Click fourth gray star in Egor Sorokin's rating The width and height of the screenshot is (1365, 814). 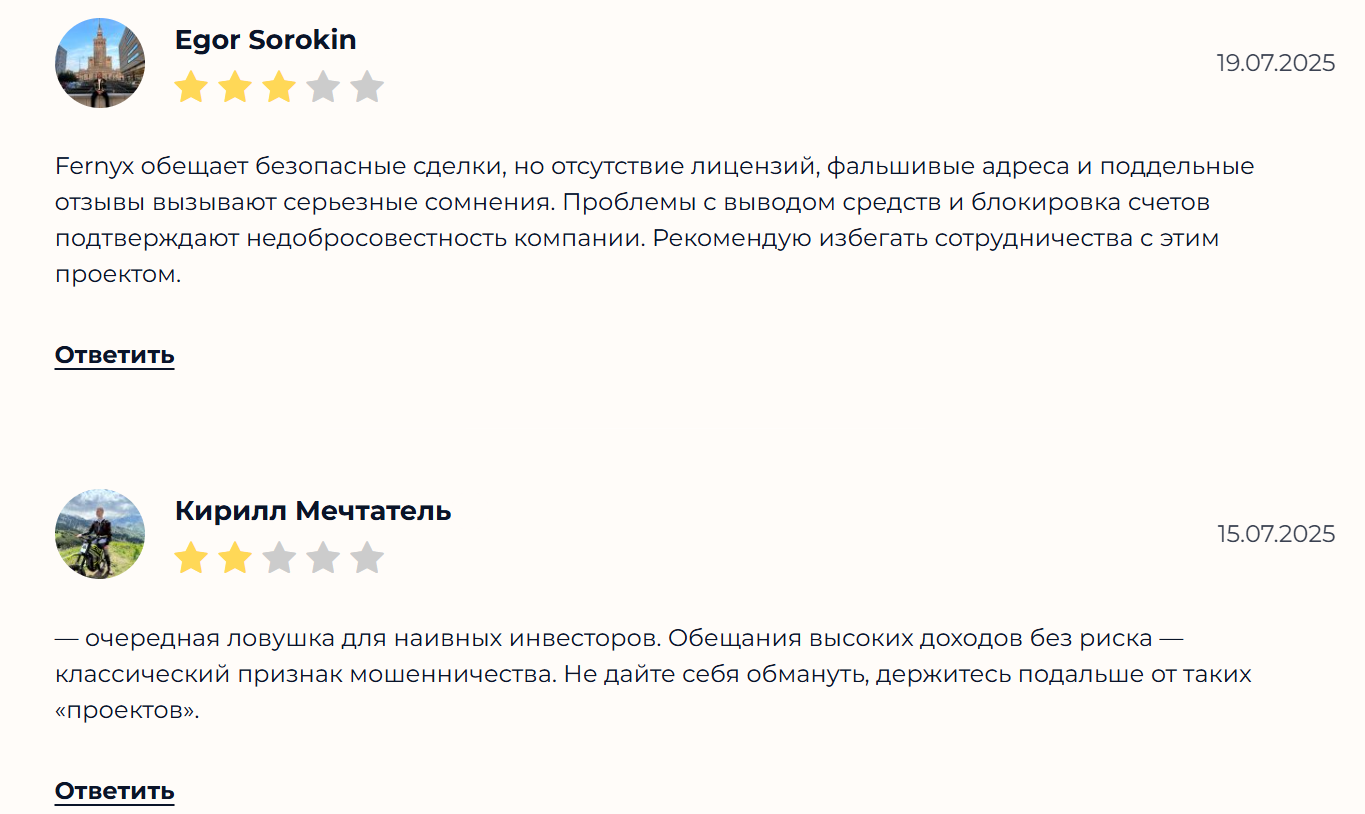(323, 87)
